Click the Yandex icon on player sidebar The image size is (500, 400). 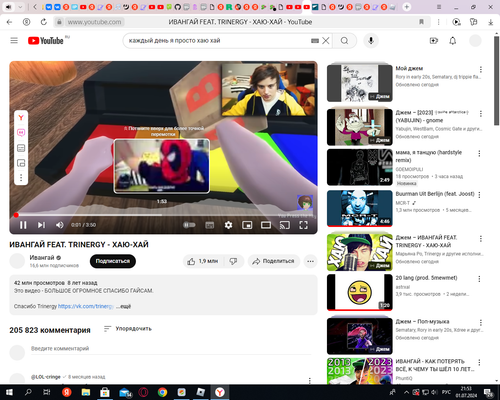(x=21, y=117)
